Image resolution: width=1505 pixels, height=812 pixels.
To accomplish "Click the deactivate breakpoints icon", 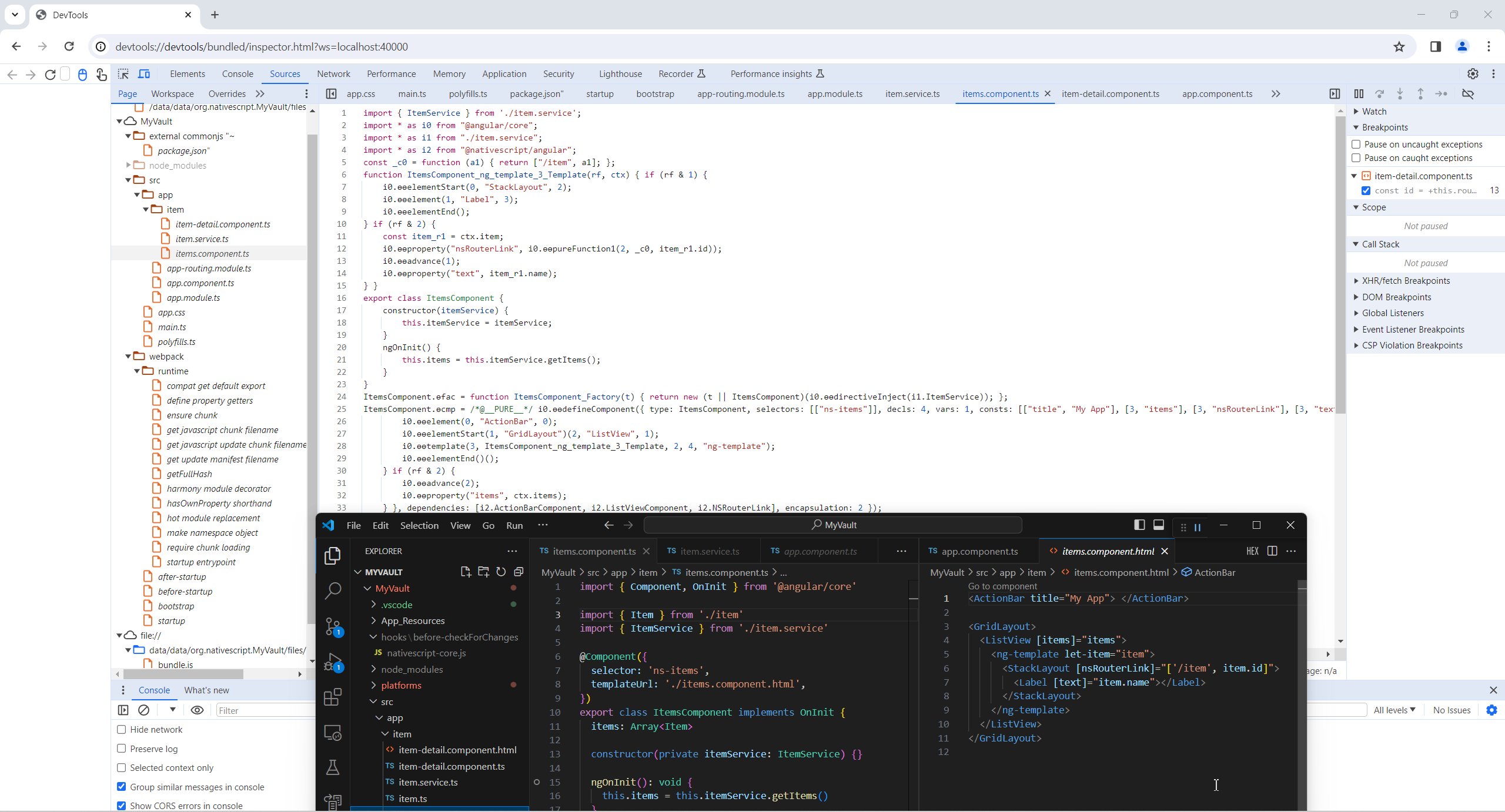I will click(1468, 94).
